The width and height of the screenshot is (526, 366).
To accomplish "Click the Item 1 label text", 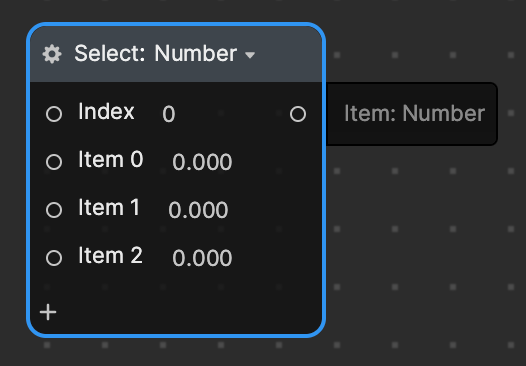I will 109,207.
